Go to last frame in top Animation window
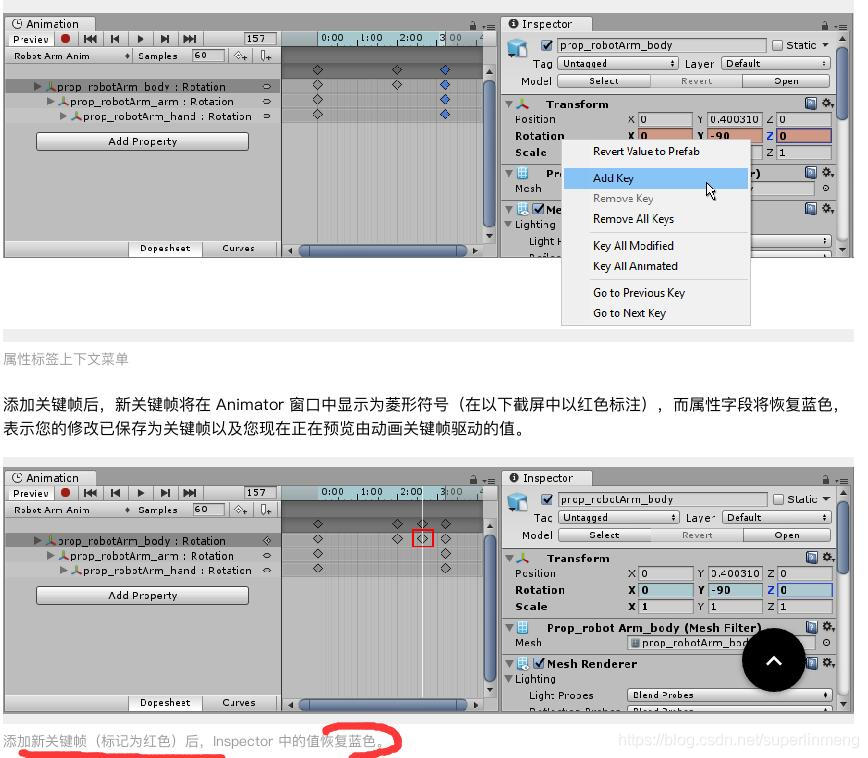The height and width of the screenshot is (758, 868). (190, 39)
